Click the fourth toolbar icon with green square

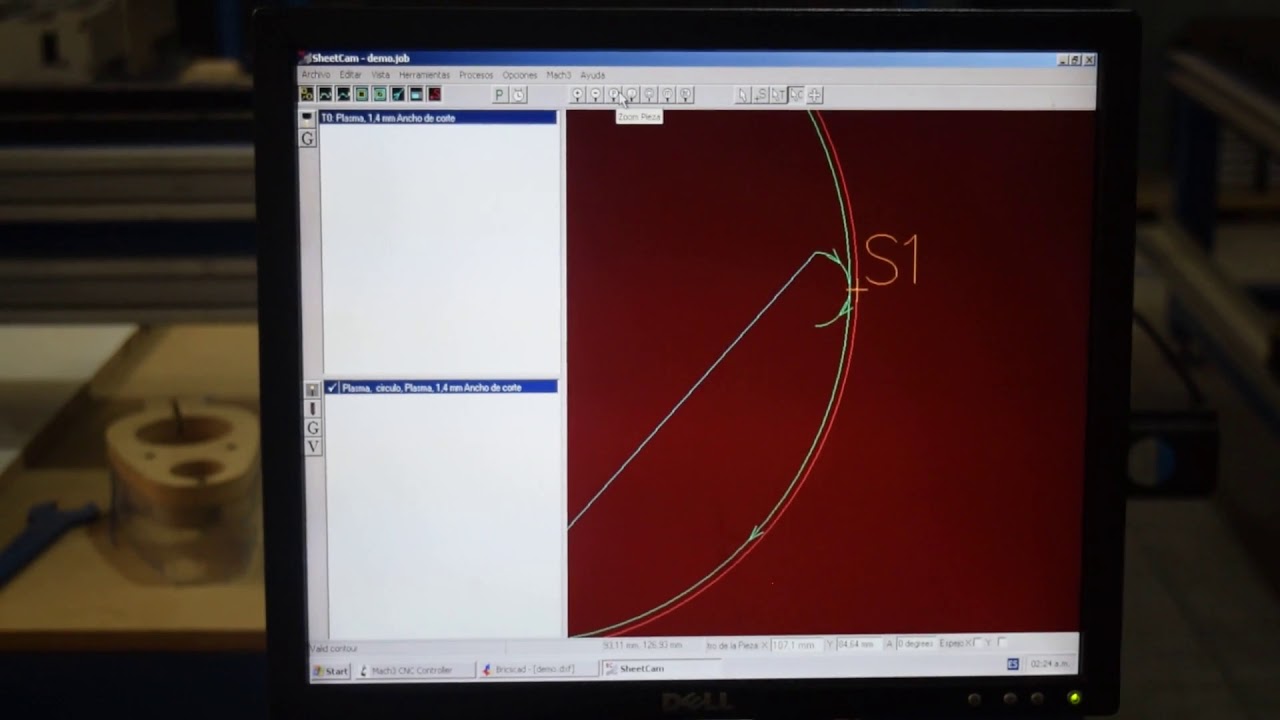click(x=362, y=94)
